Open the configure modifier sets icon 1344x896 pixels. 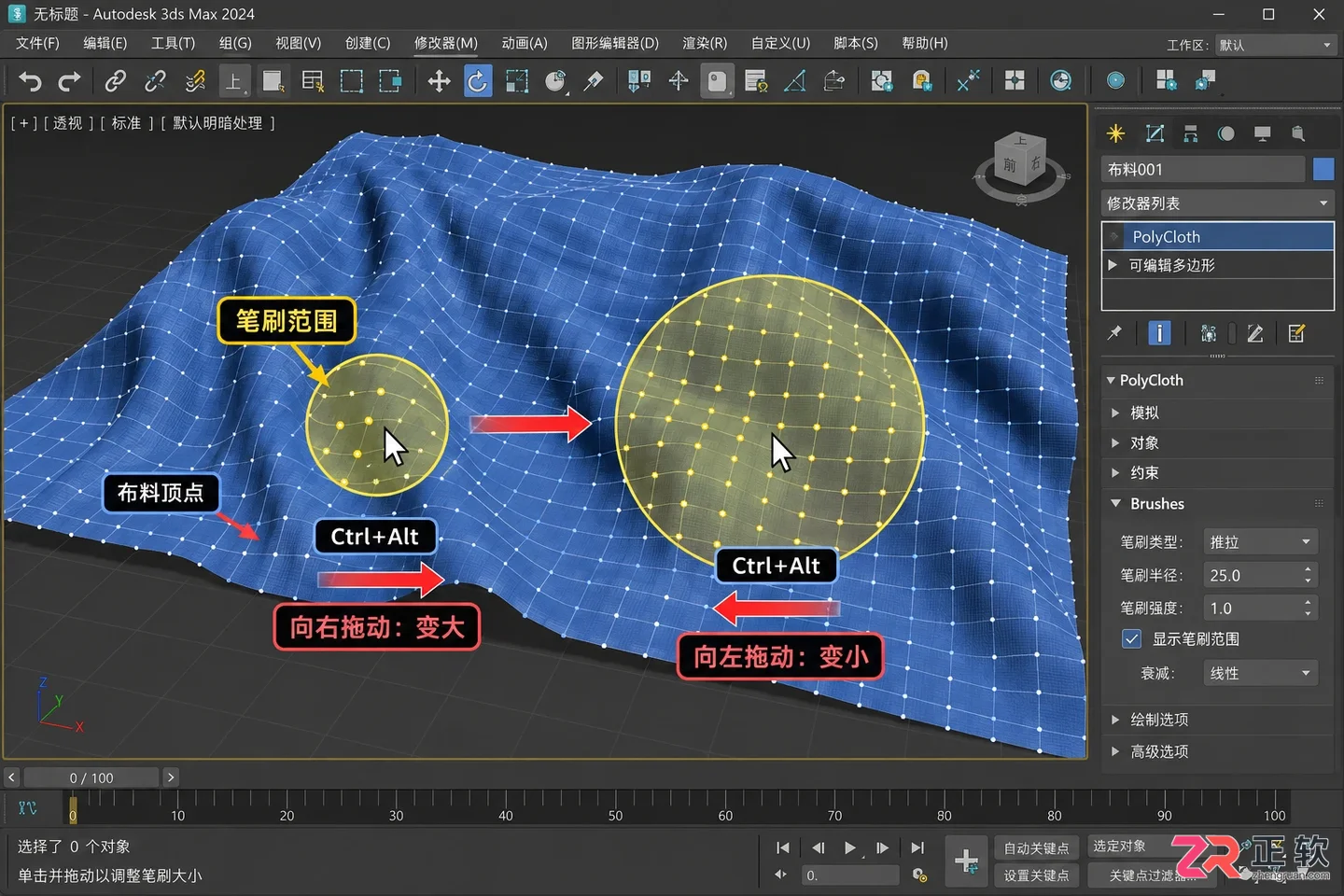(1296, 333)
